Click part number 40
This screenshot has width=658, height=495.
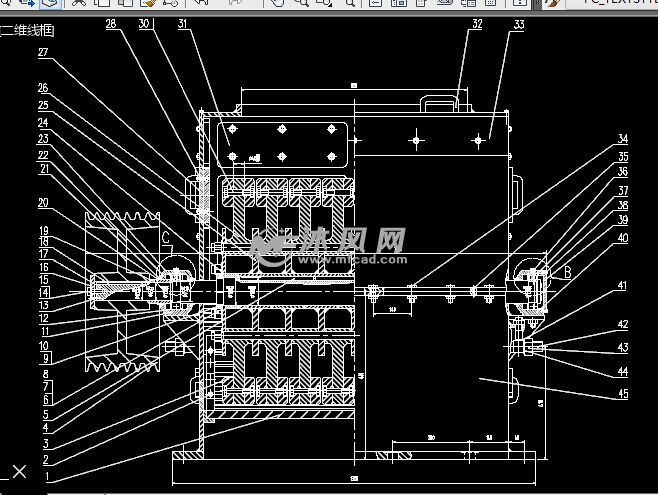point(623,238)
